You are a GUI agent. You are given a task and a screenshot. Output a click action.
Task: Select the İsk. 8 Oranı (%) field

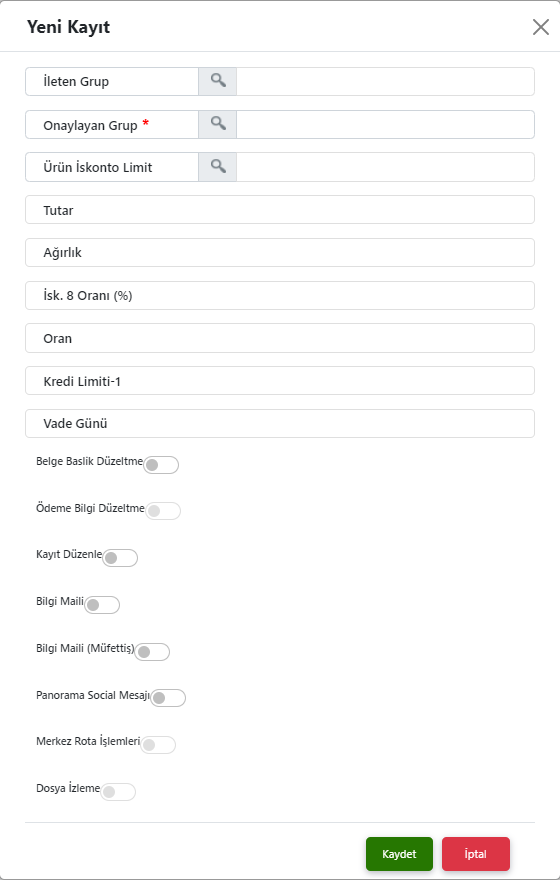coord(280,296)
